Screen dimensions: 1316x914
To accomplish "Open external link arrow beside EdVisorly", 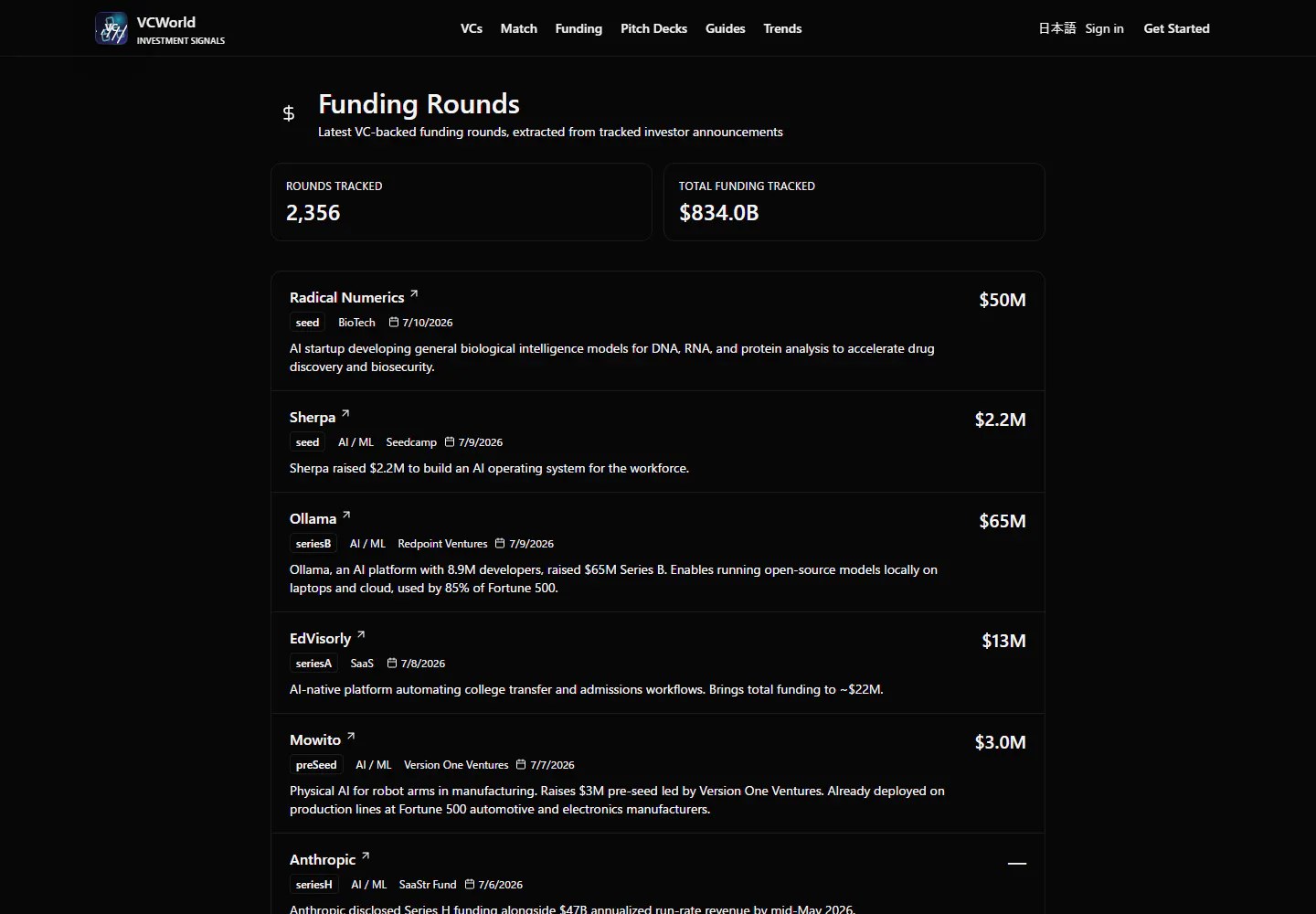I will pos(361,634).
